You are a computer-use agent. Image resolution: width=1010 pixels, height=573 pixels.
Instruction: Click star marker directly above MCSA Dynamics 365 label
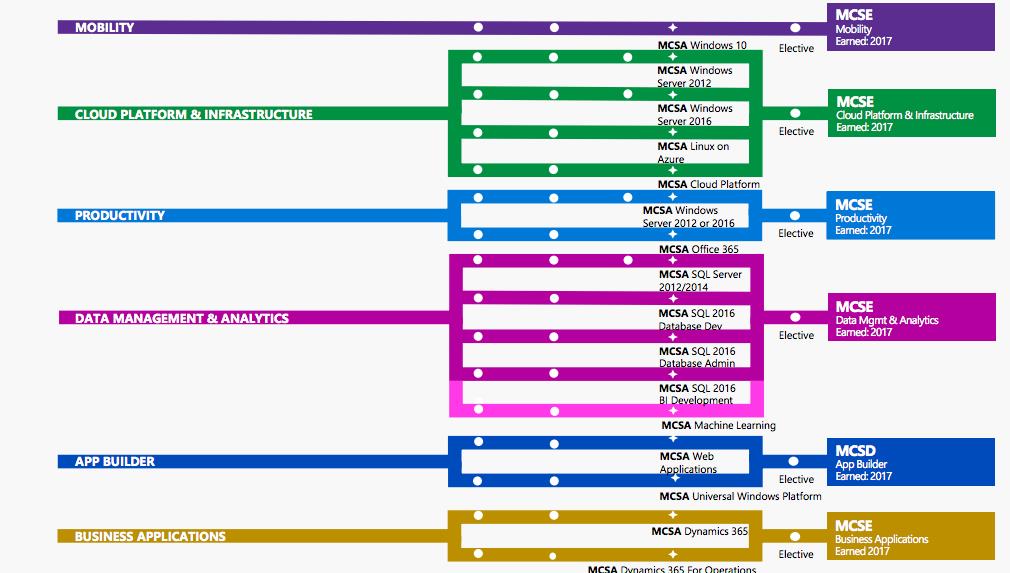[x=672, y=515]
